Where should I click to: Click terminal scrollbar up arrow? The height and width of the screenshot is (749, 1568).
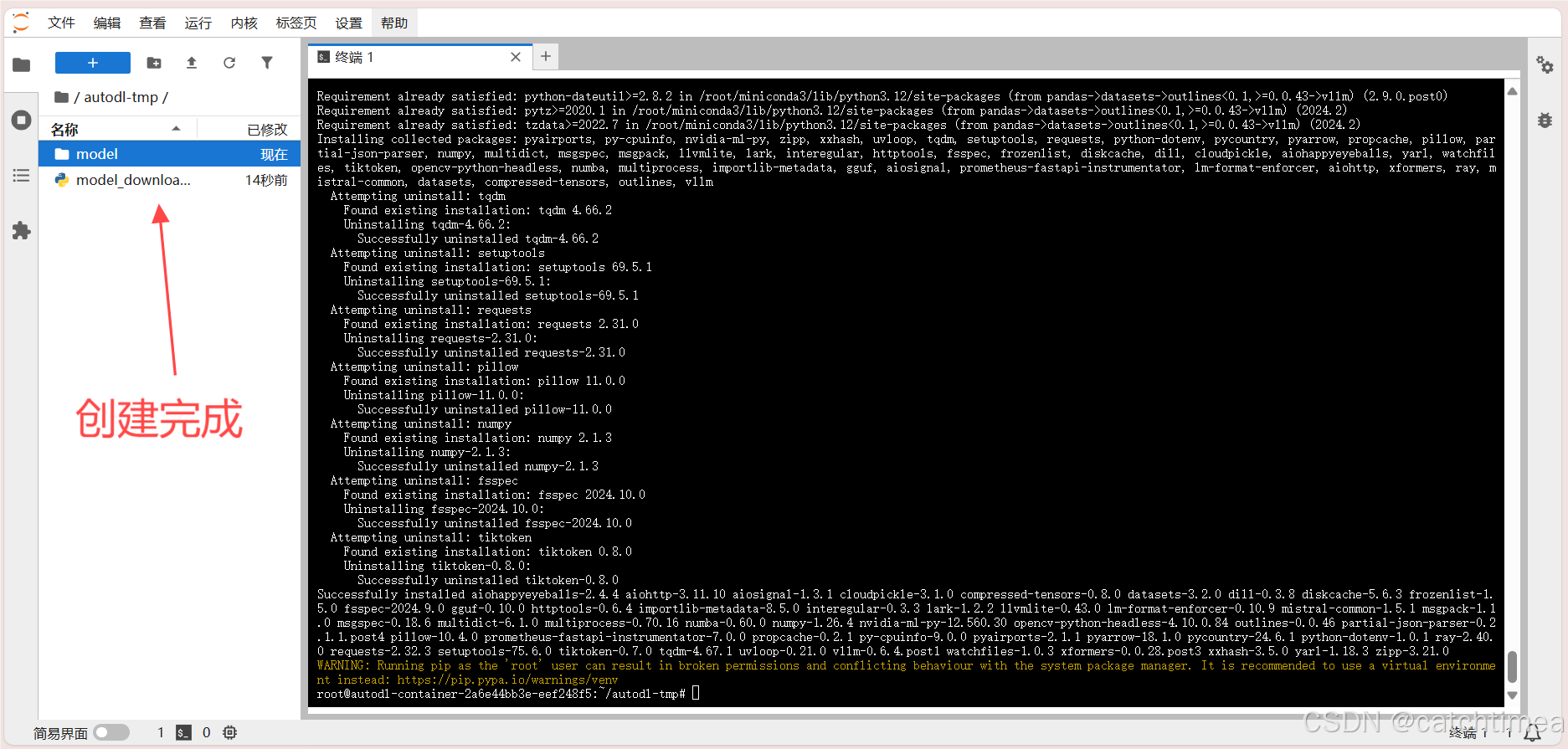1512,90
